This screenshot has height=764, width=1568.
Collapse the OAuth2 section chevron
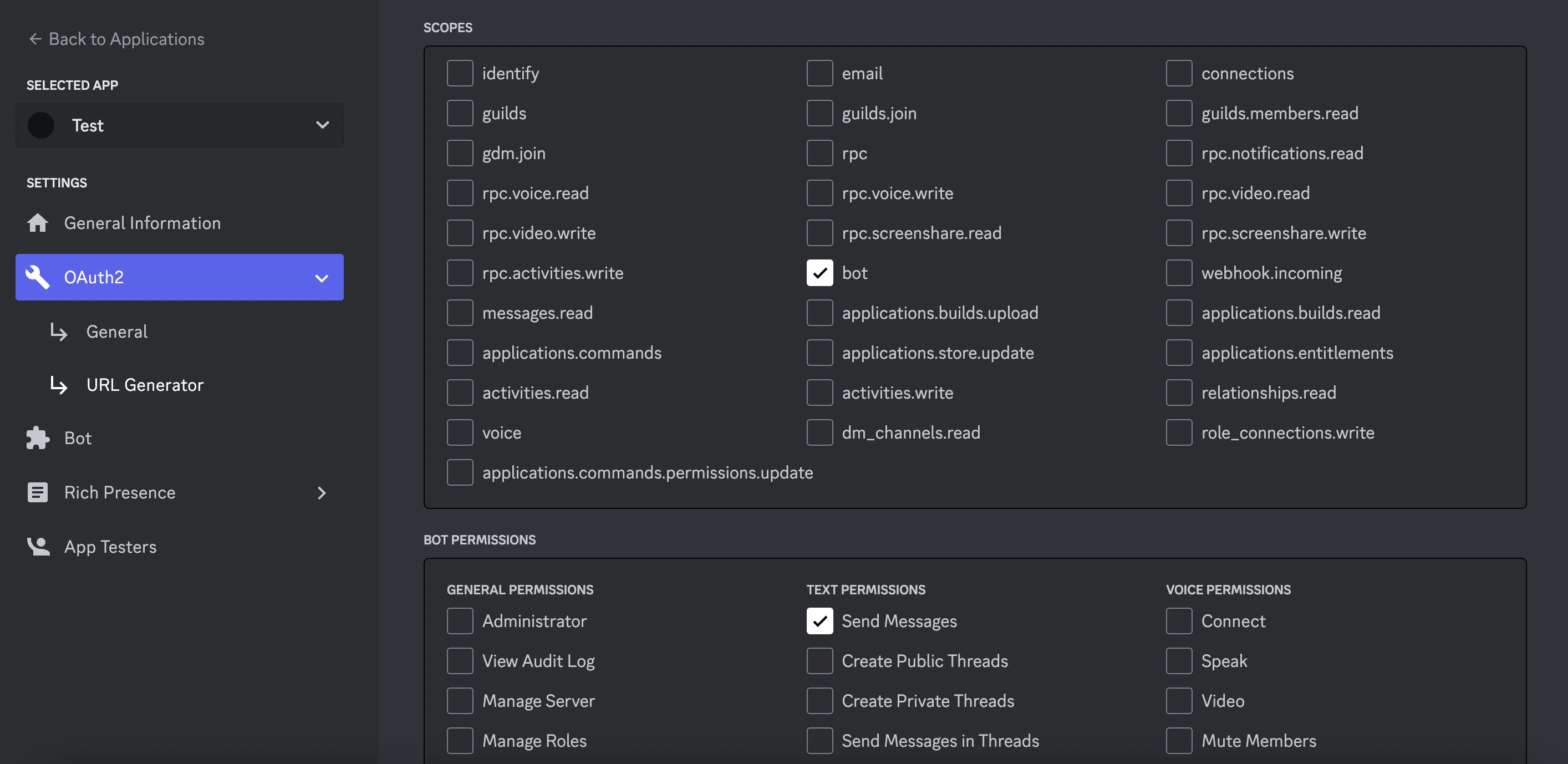pyautogui.click(x=322, y=278)
